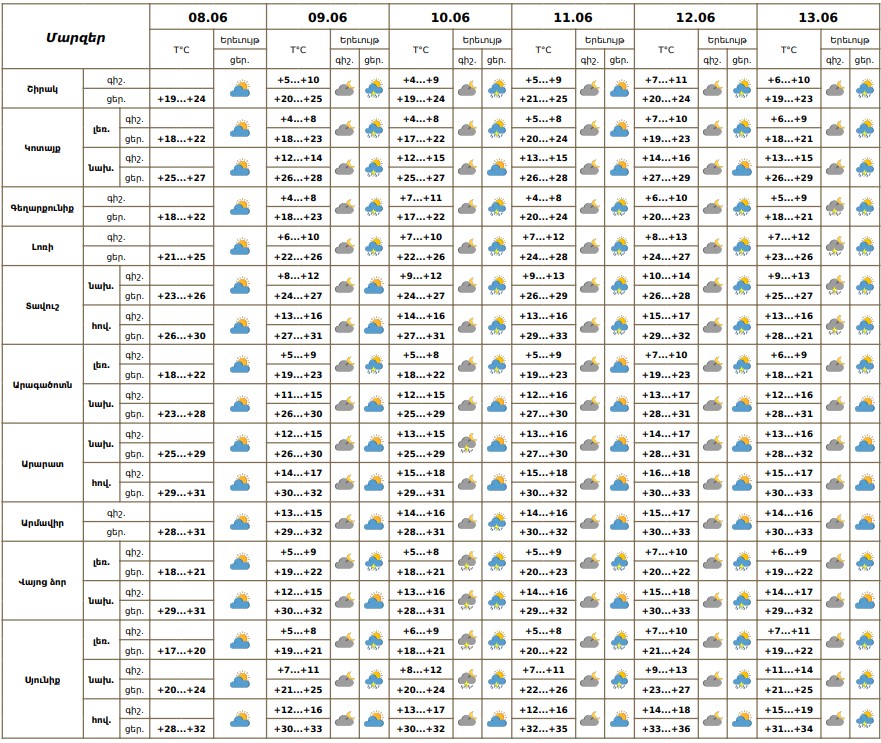Click the 09.06 daytime weather icon for Գեղարքունիք
Viewport: 881px width, 743px height.
(x=374, y=207)
